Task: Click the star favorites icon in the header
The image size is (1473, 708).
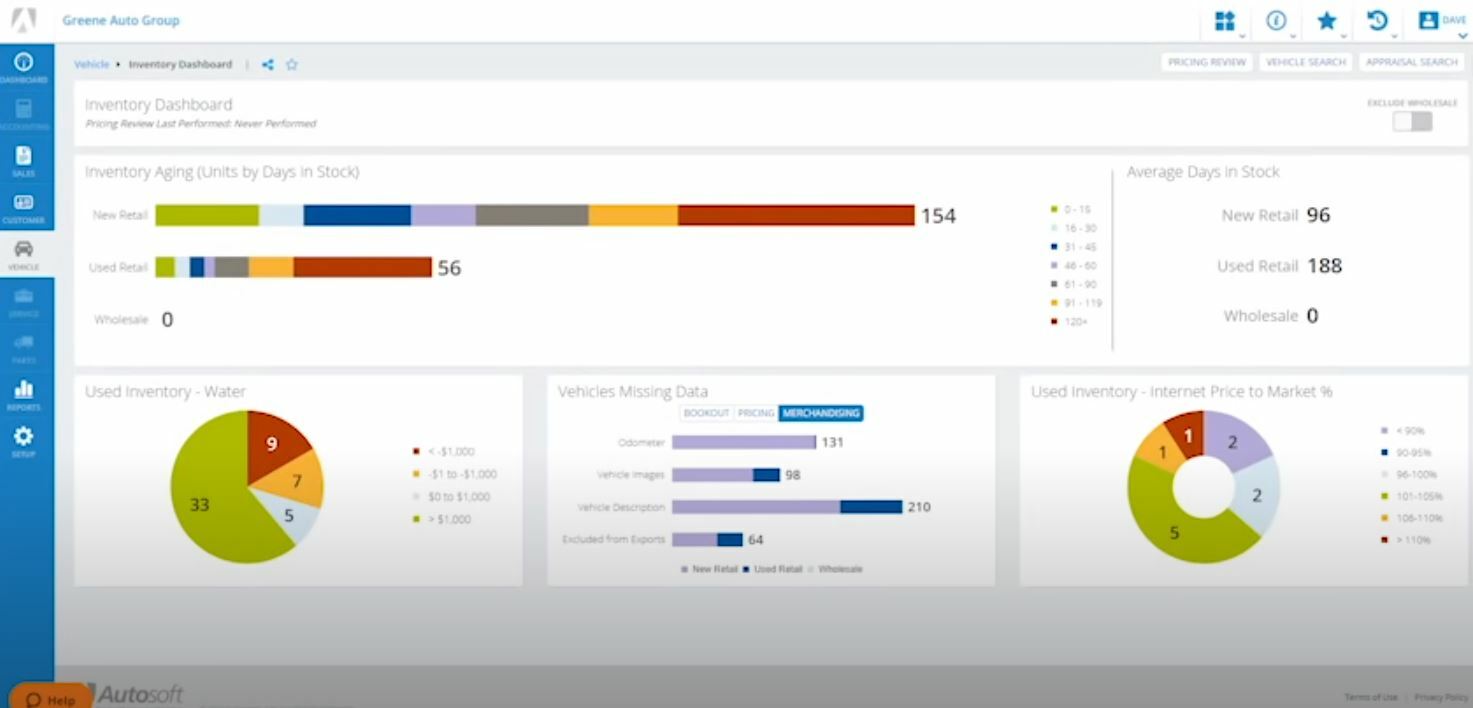Action: pyautogui.click(x=1327, y=18)
